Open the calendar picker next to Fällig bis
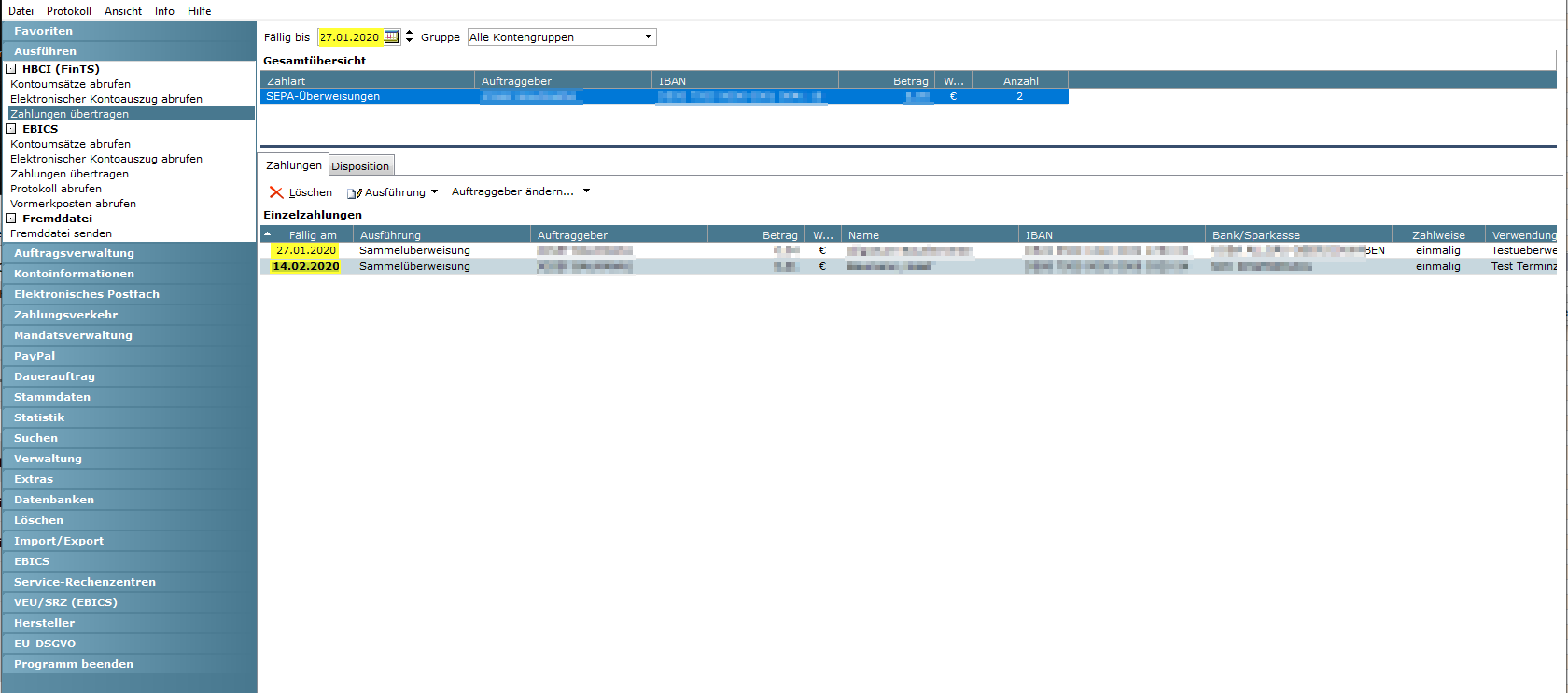This screenshot has width=1568, height=693. (x=391, y=37)
